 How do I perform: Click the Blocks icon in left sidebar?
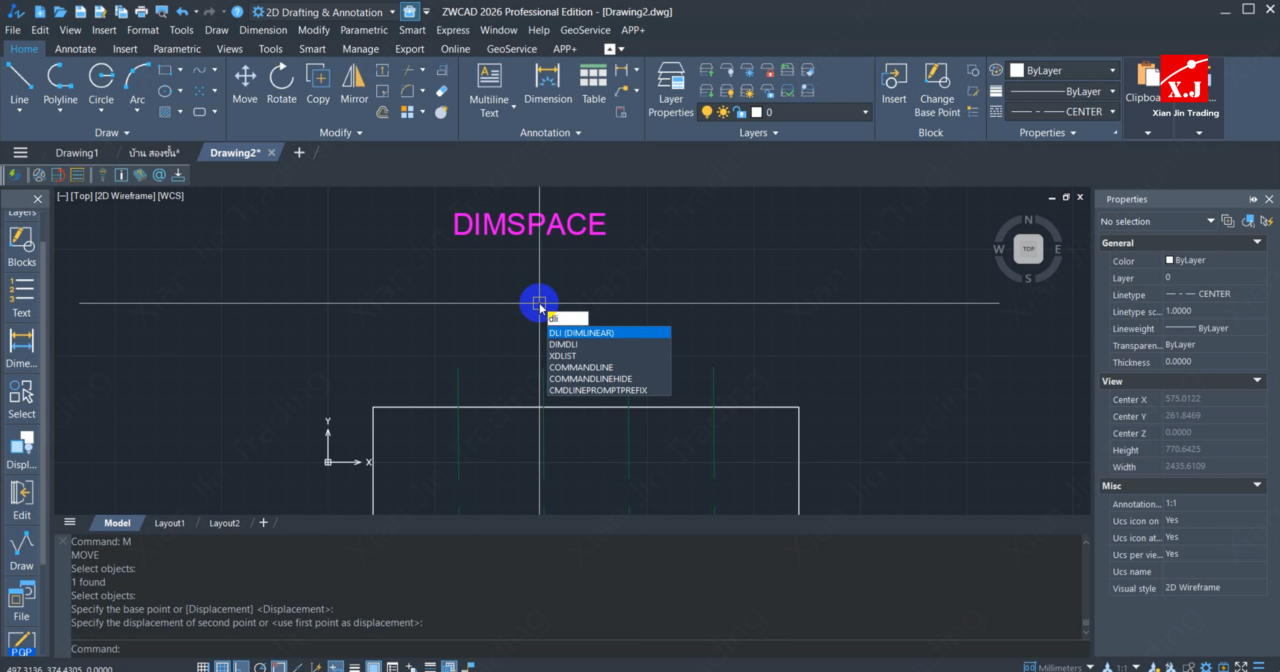click(x=21, y=246)
